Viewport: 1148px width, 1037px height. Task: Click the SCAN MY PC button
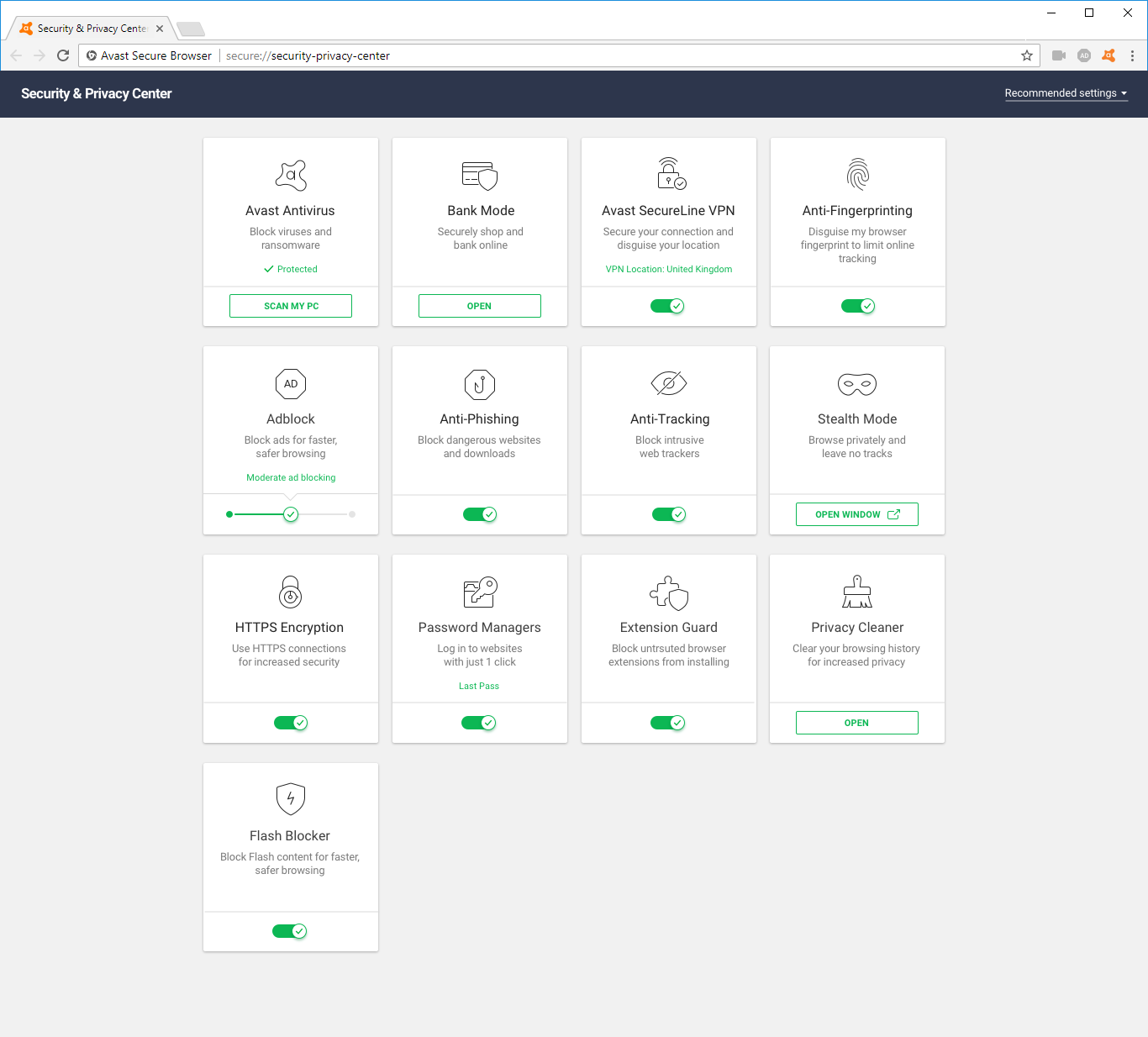pos(291,305)
